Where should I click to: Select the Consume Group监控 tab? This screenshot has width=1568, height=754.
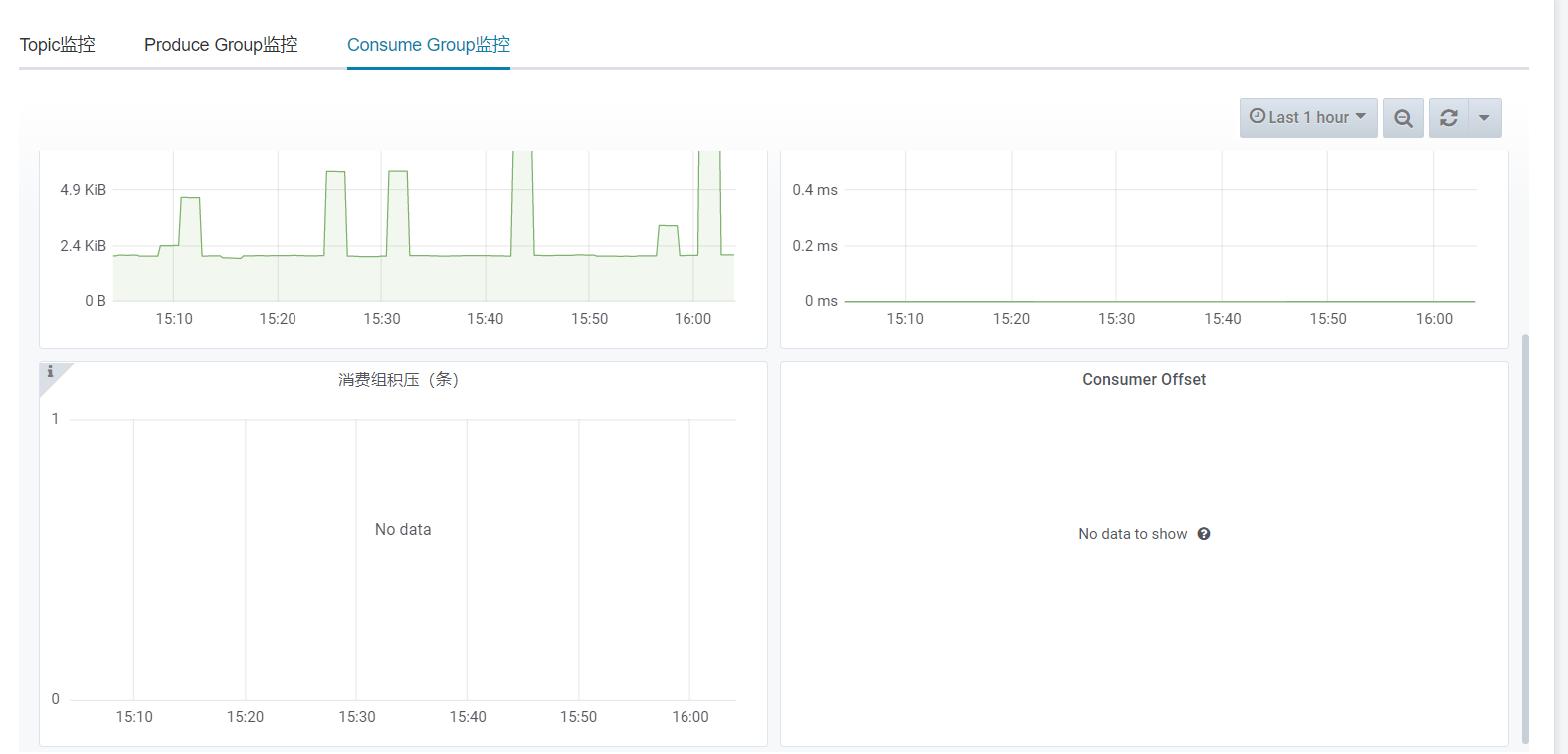click(429, 45)
